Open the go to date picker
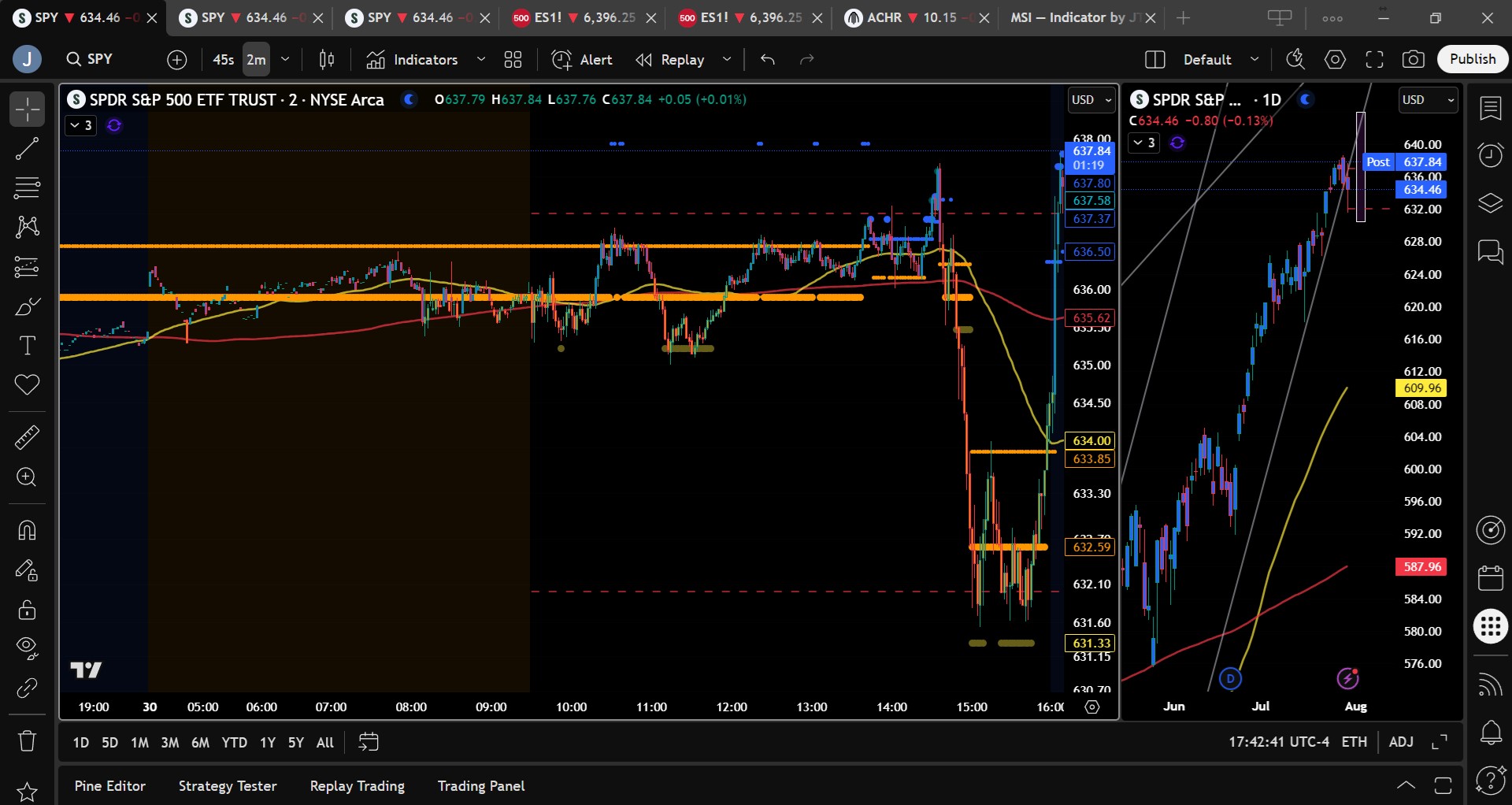1512x805 pixels. point(369,742)
